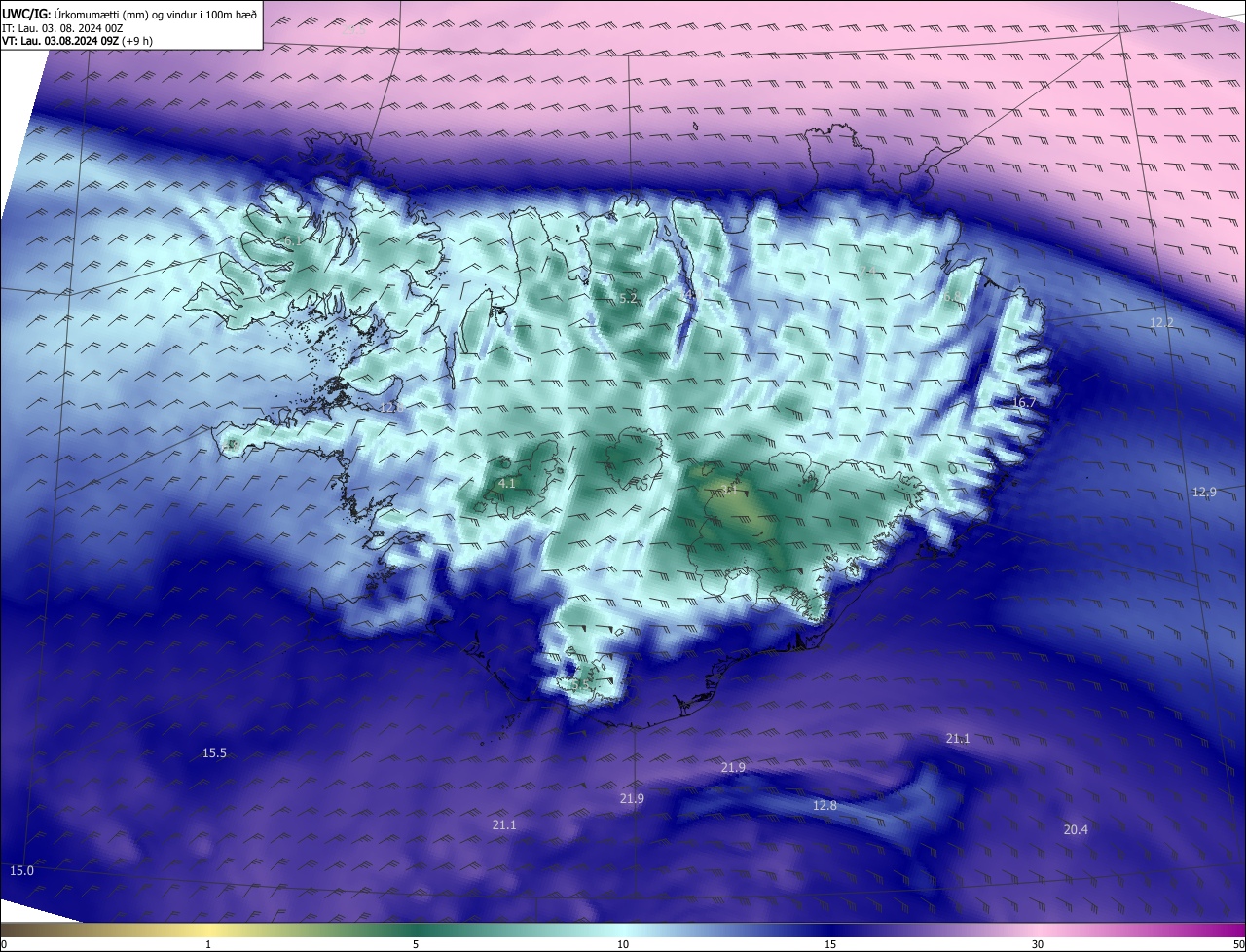Click the 6.1 value label in the Westfjords
This screenshot has height=952, width=1246.
click(x=291, y=240)
